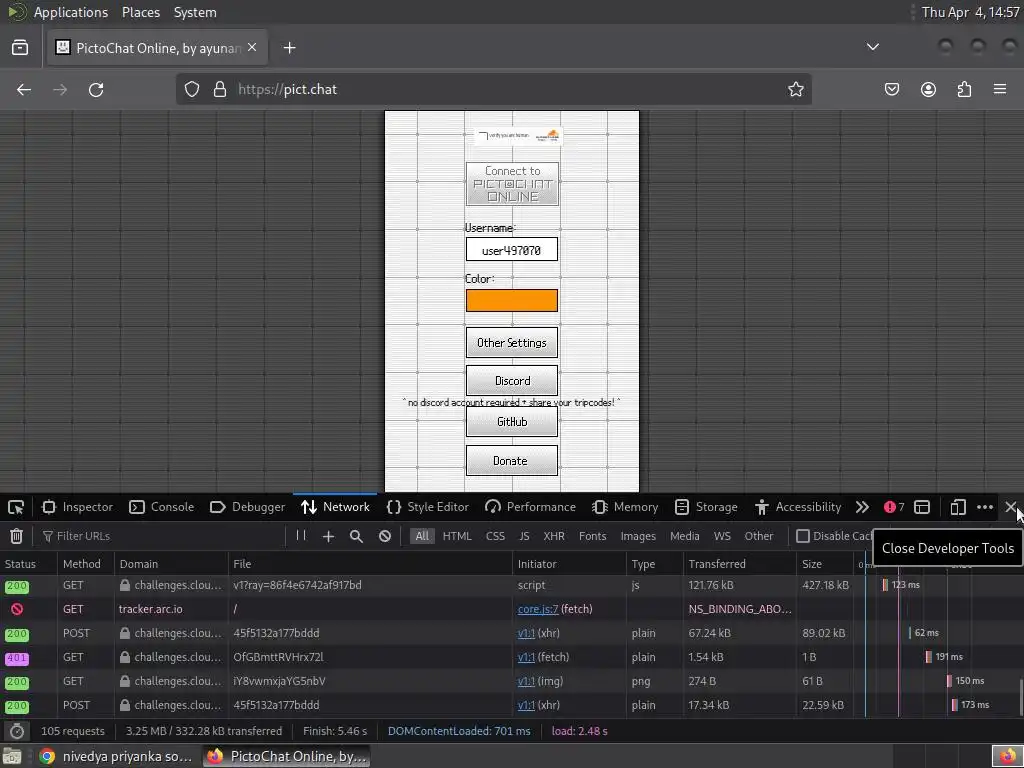1024x768 pixels.
Task: Pause network recording
Action: pos(301,536)
